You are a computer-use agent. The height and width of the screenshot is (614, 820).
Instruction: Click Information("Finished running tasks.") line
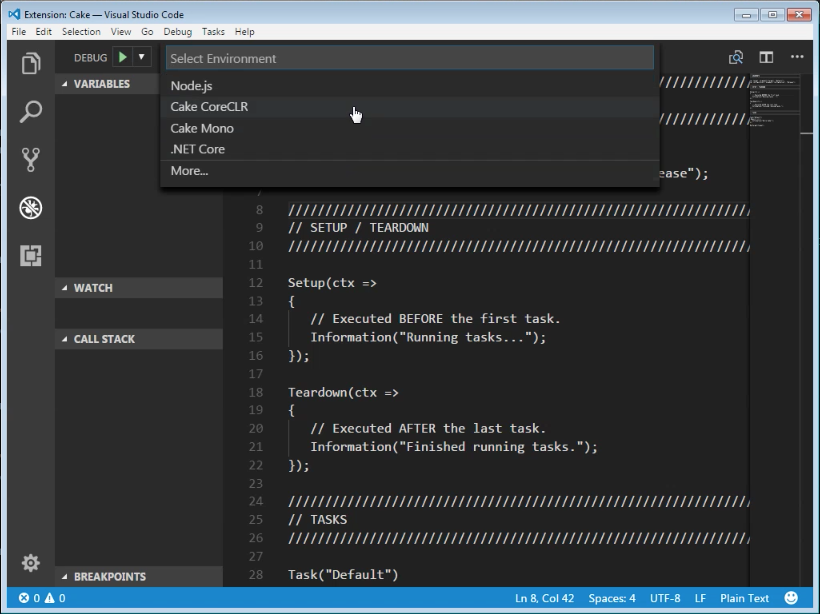(454, 447)
